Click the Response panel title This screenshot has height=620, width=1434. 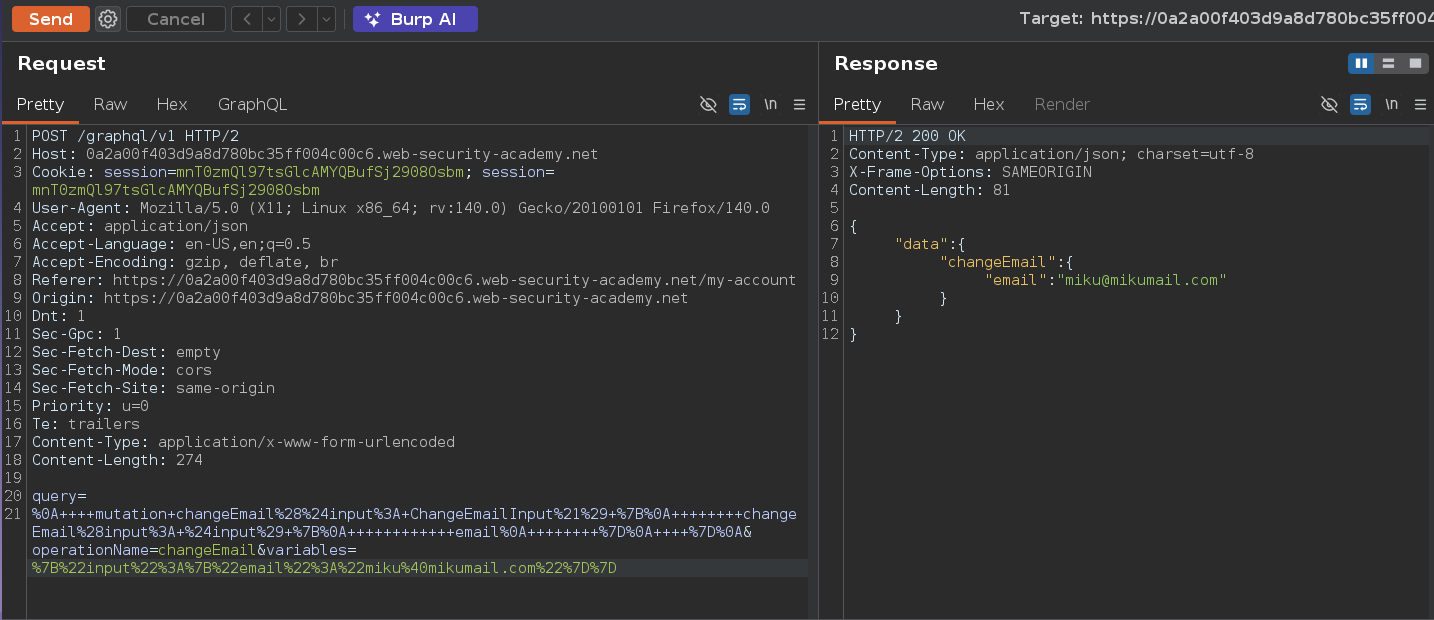point(886,63)
